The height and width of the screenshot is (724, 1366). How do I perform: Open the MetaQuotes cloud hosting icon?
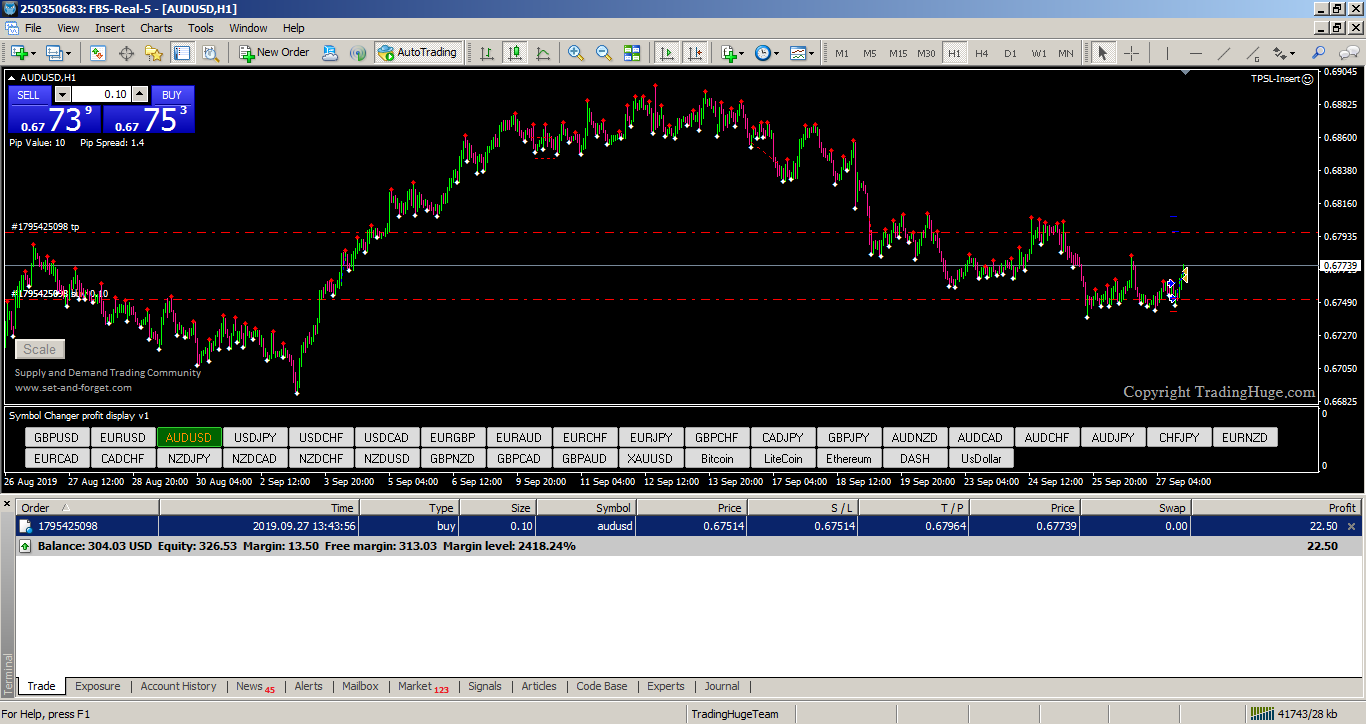coord(329,53)
